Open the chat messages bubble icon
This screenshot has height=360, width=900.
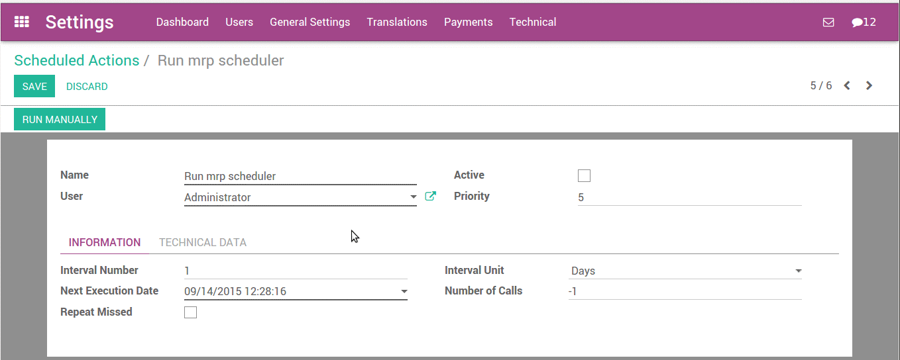point(857,22)
